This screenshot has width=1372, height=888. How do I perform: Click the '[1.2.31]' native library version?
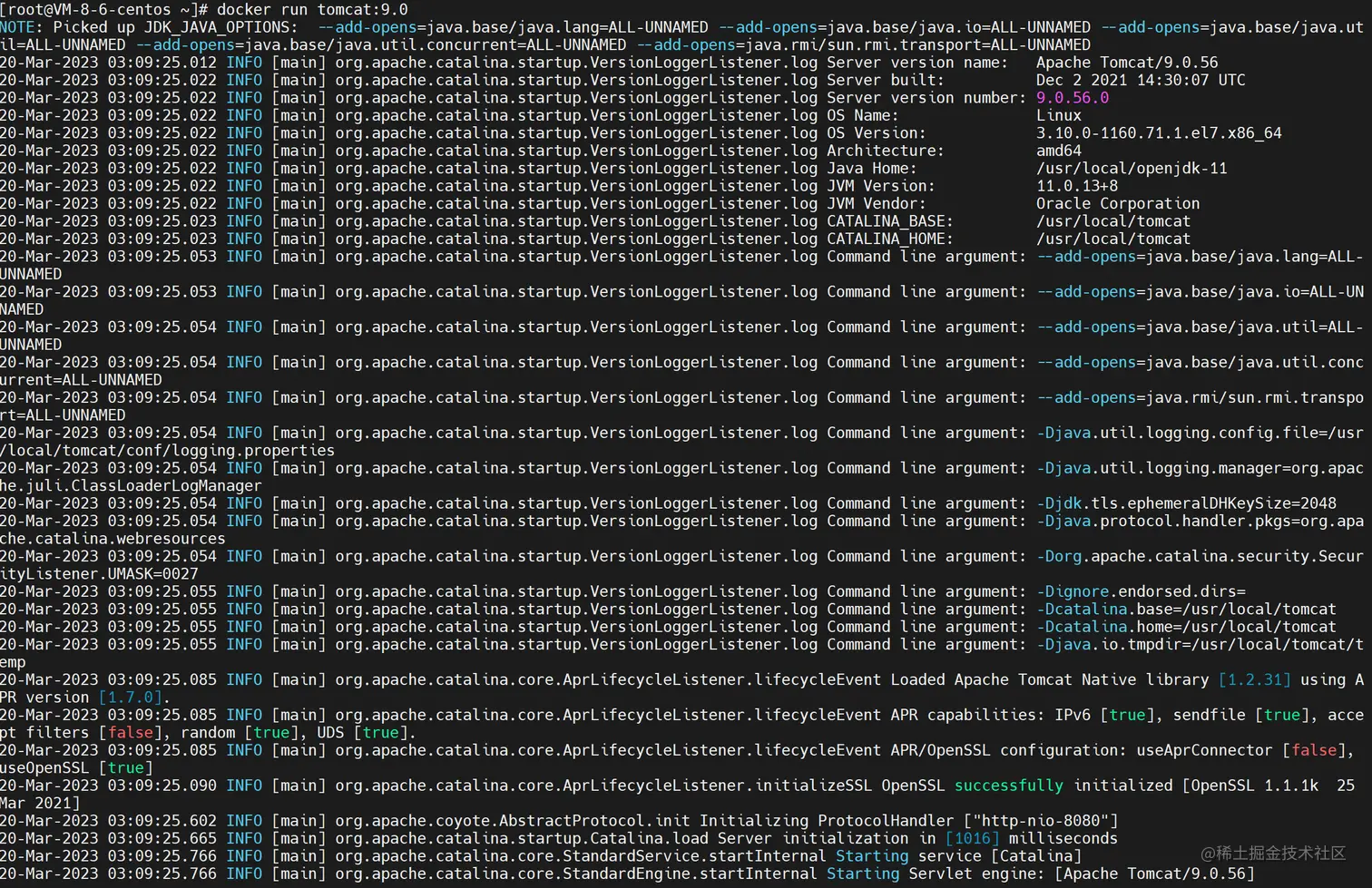click(1255, 680)
